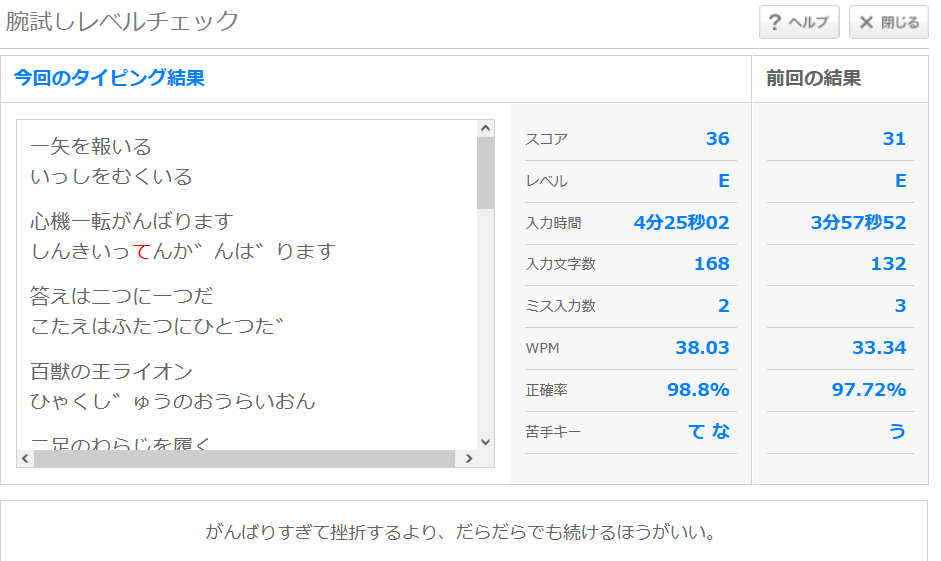The width and height of the screenshot is (941, 561).
Task: Click the phrase 一矢を報いる
Action: 91,147
